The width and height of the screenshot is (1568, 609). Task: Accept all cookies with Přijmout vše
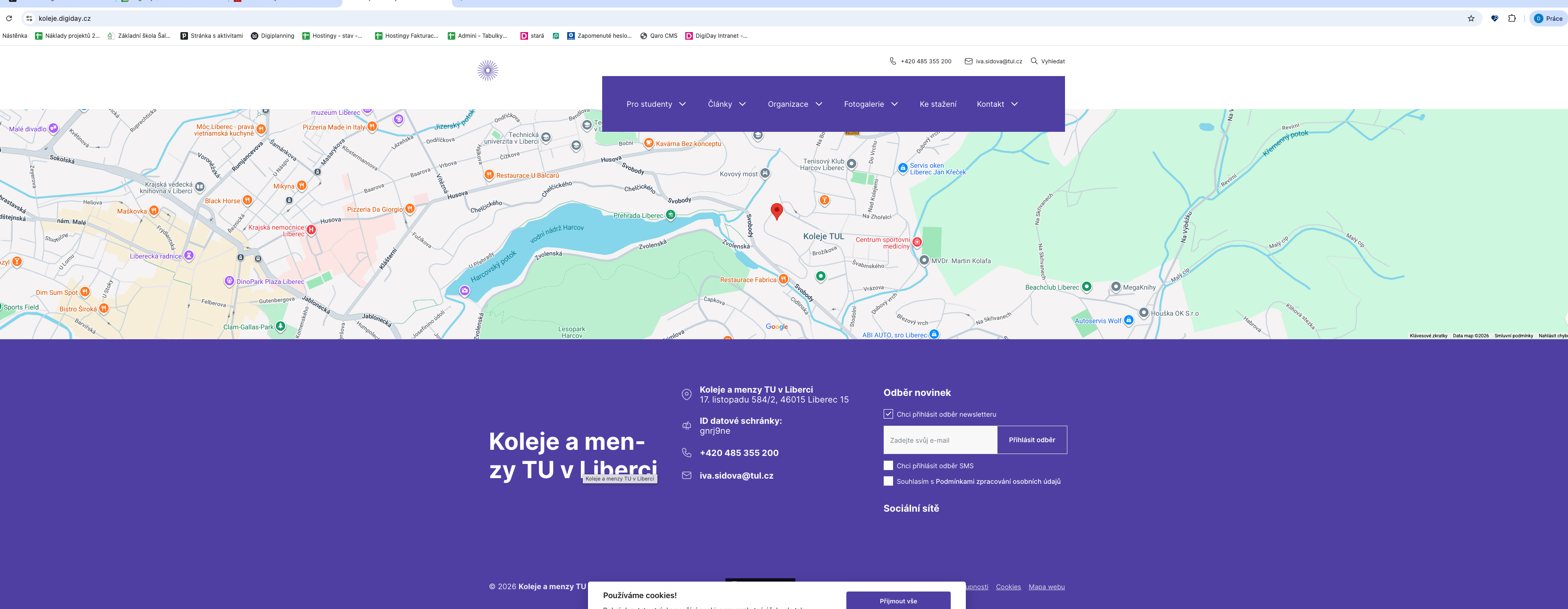coord(898,600)
